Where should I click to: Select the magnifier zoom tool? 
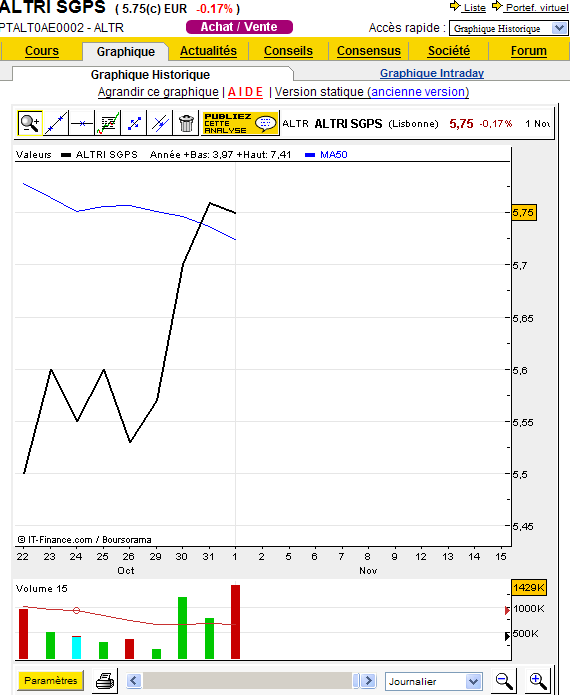30,123
